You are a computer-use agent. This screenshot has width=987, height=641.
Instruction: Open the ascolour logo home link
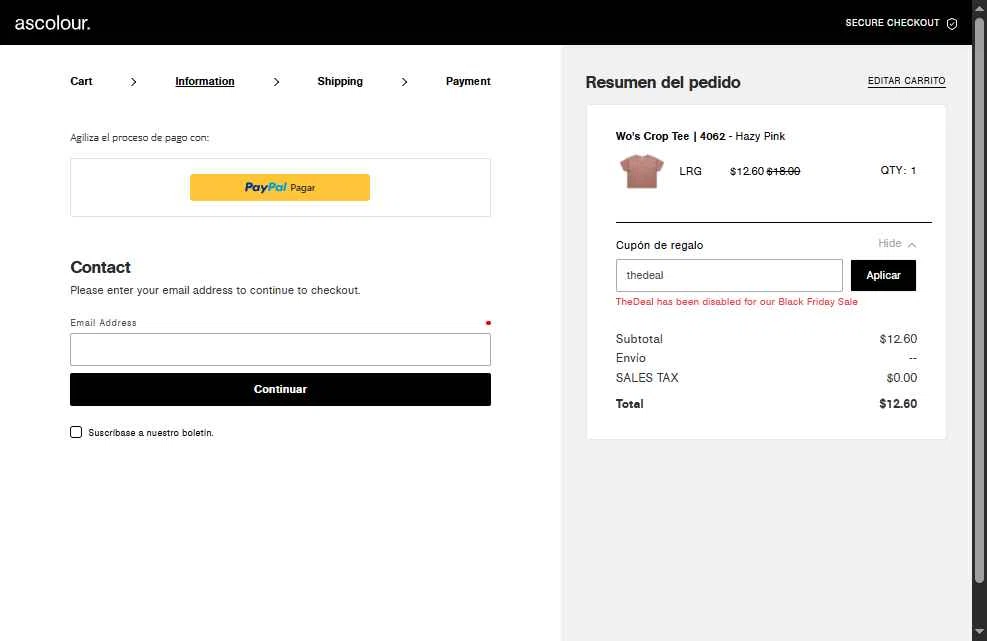(52, 23)
